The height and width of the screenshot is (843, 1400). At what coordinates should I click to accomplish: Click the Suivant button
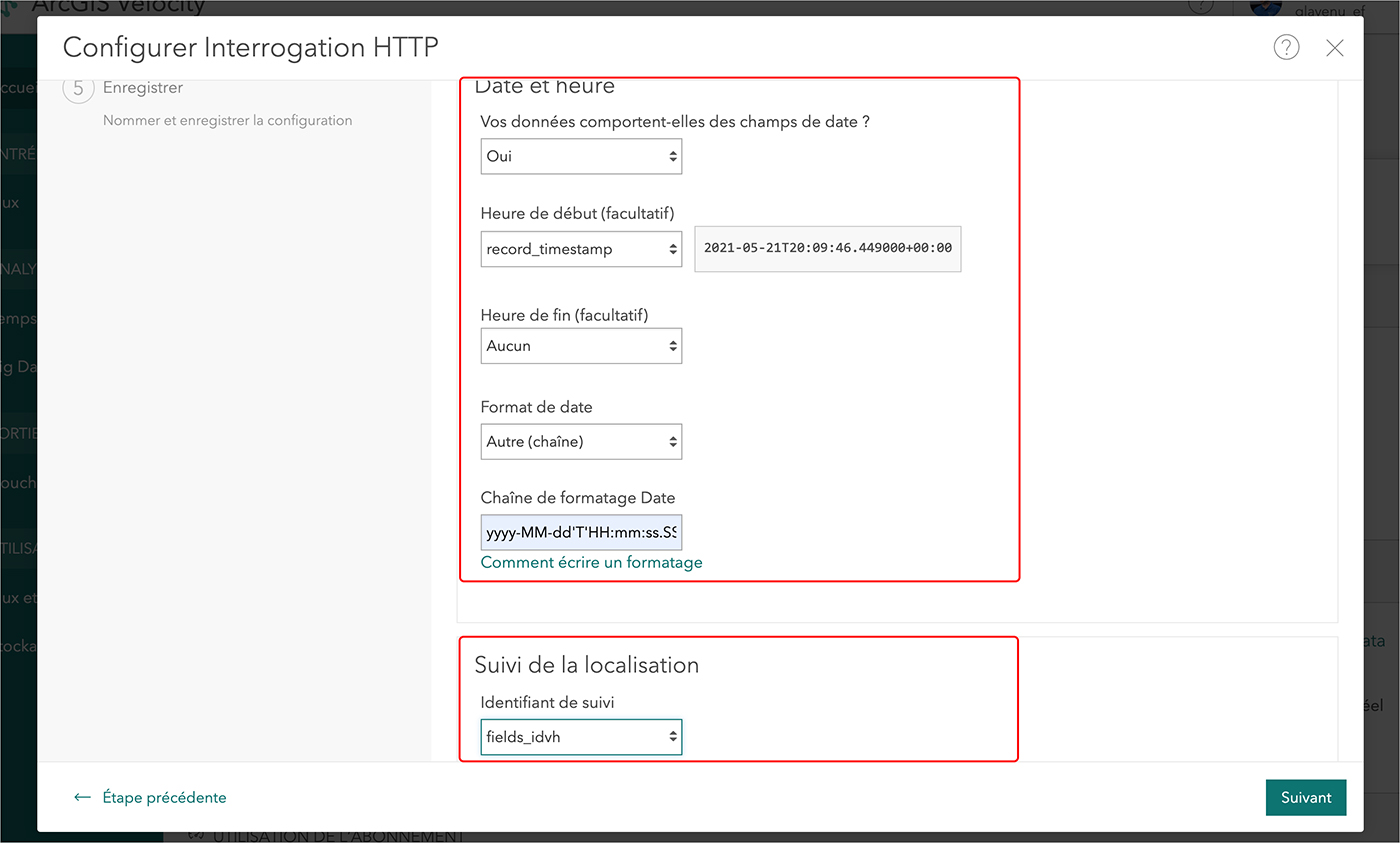click(1305, 798)
